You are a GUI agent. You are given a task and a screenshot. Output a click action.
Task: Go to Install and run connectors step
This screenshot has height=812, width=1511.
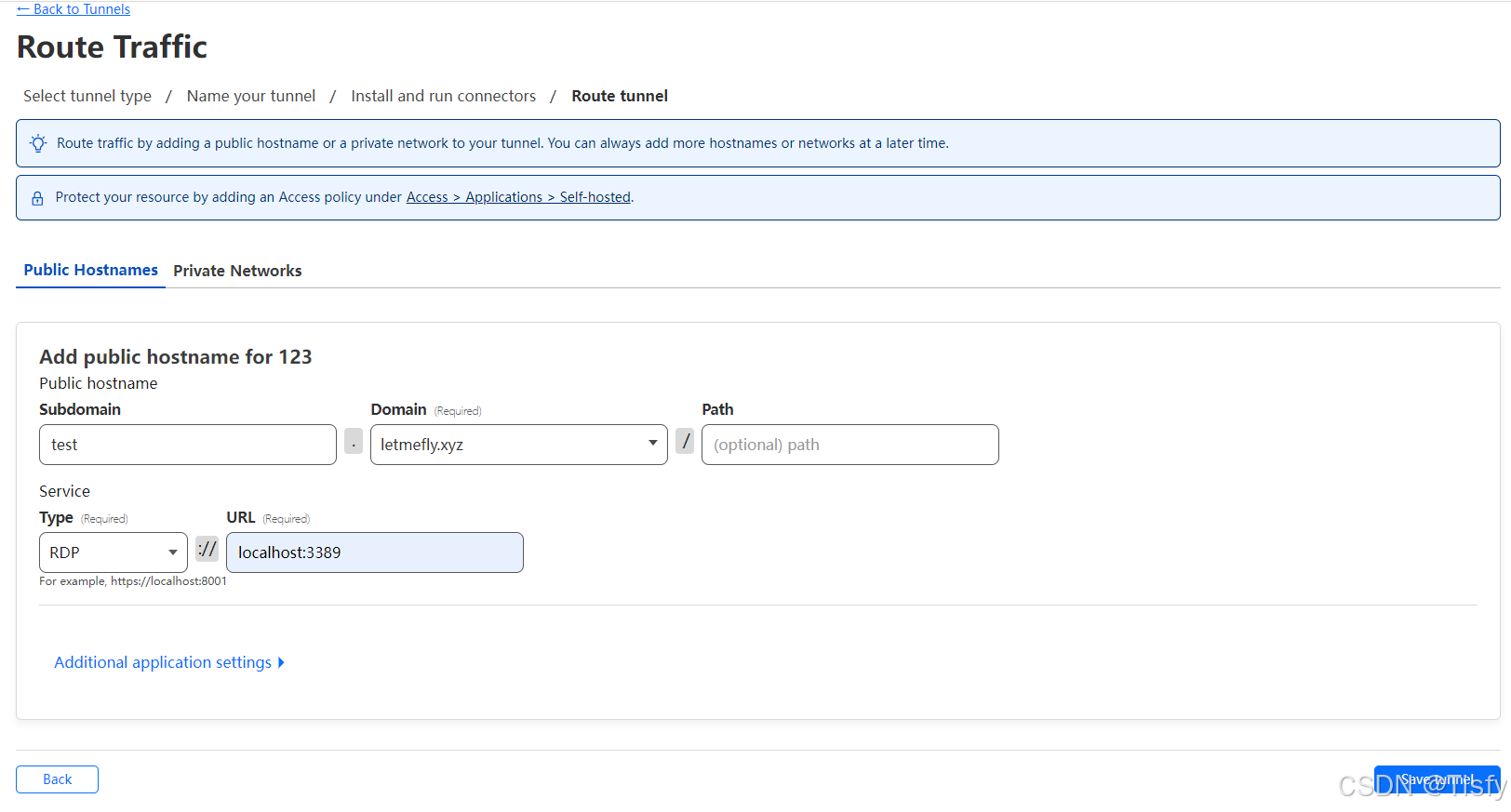click(x=443, y=96)
